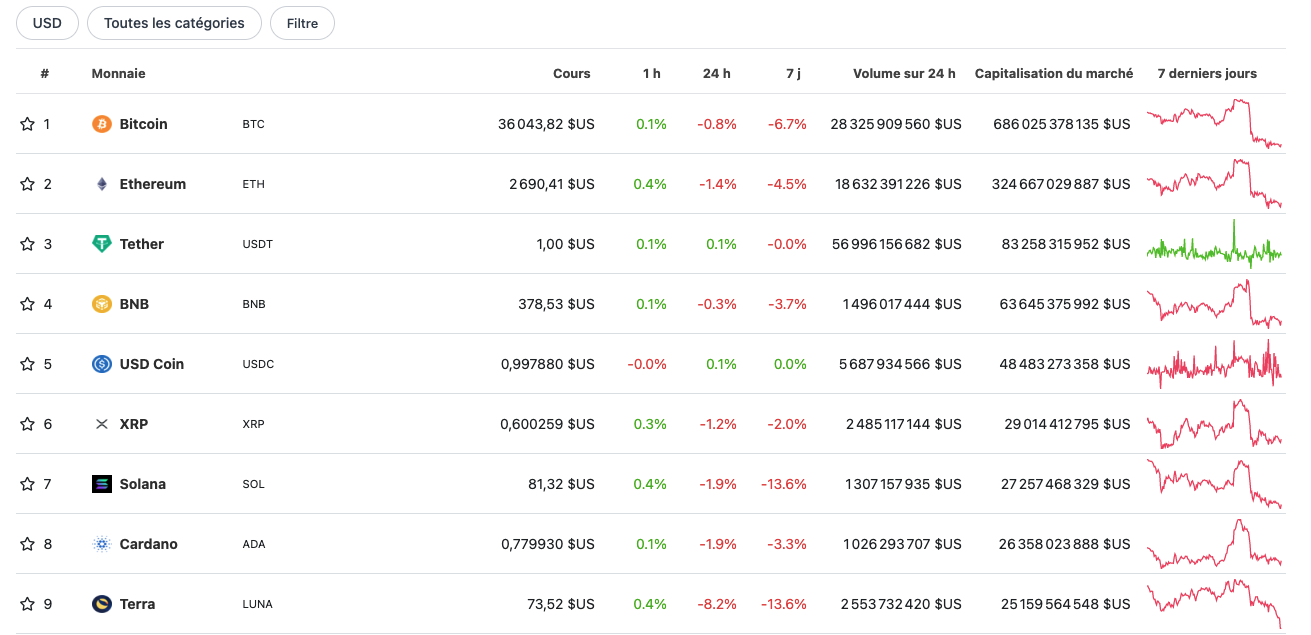The height and width of the screenshot is (635, 1311).
Task: Click the Ethereum logo icon
Action: pos(101,184)
